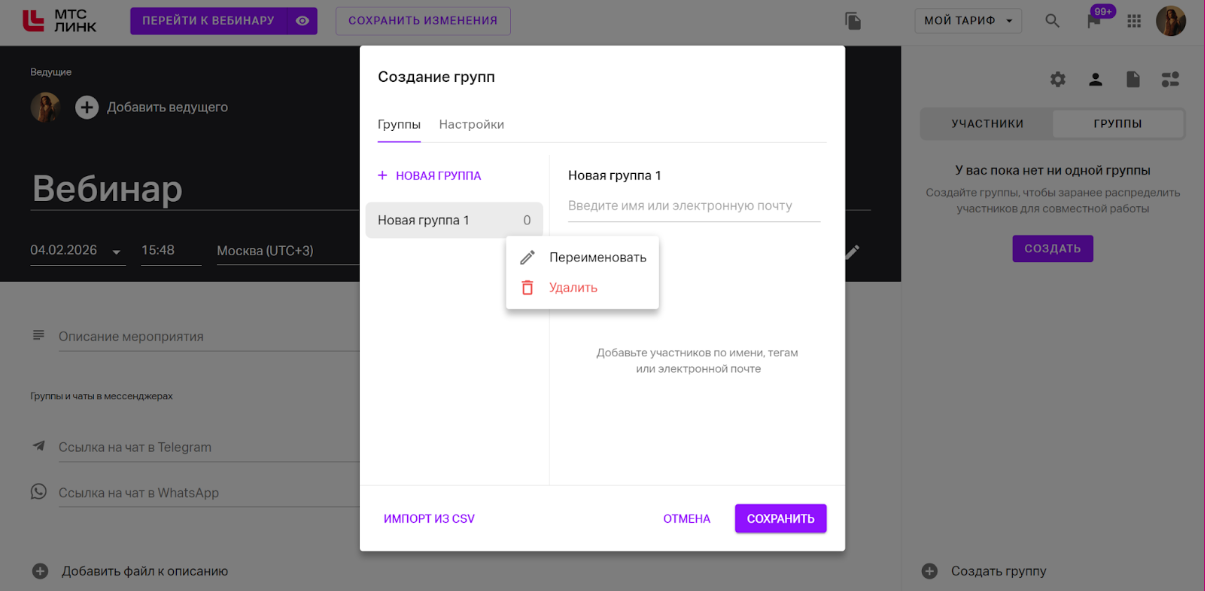
Task: Choose Удалить from the context menu
Action: coord(573,288)
